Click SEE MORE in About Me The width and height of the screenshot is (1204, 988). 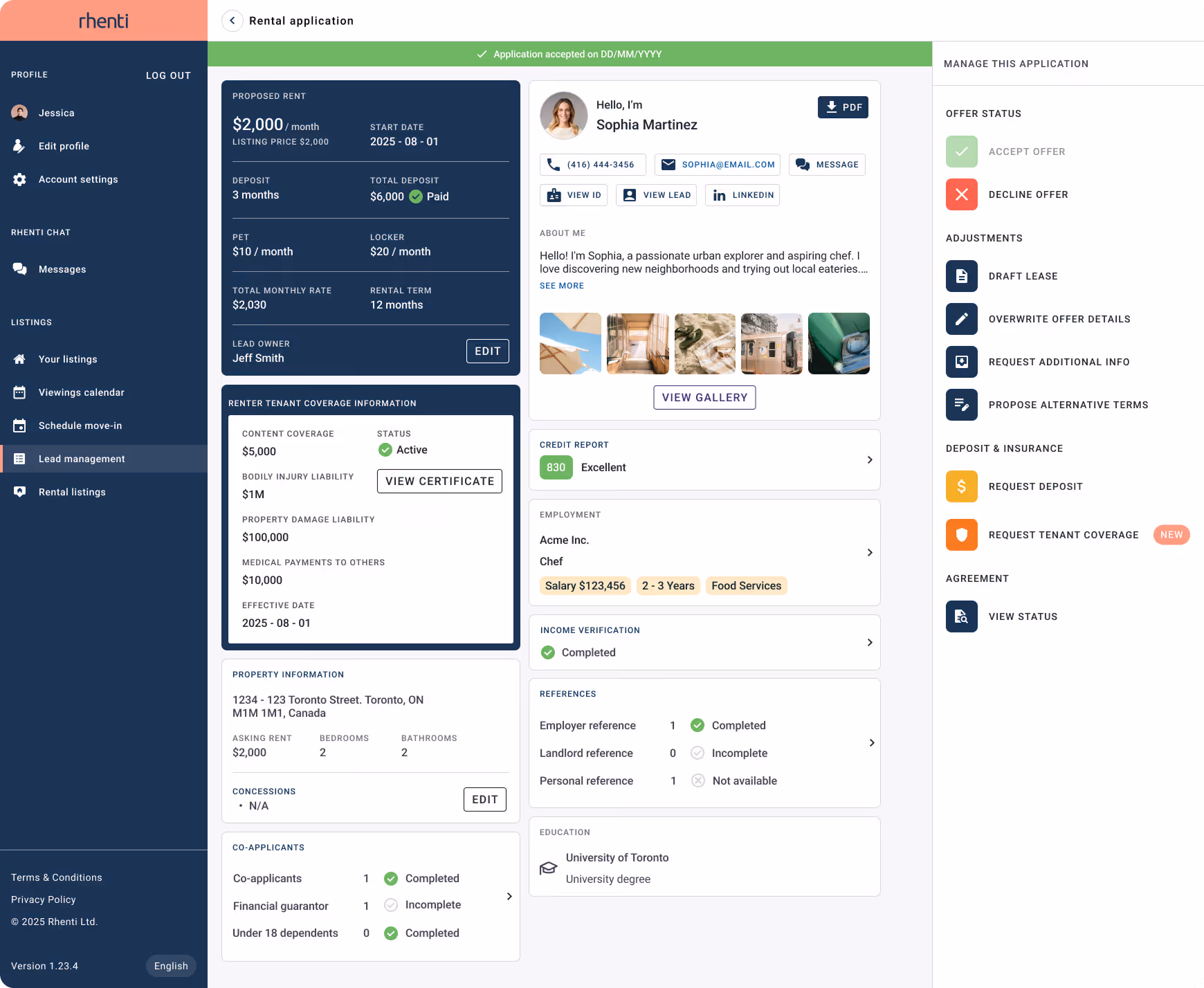point(562,286)
